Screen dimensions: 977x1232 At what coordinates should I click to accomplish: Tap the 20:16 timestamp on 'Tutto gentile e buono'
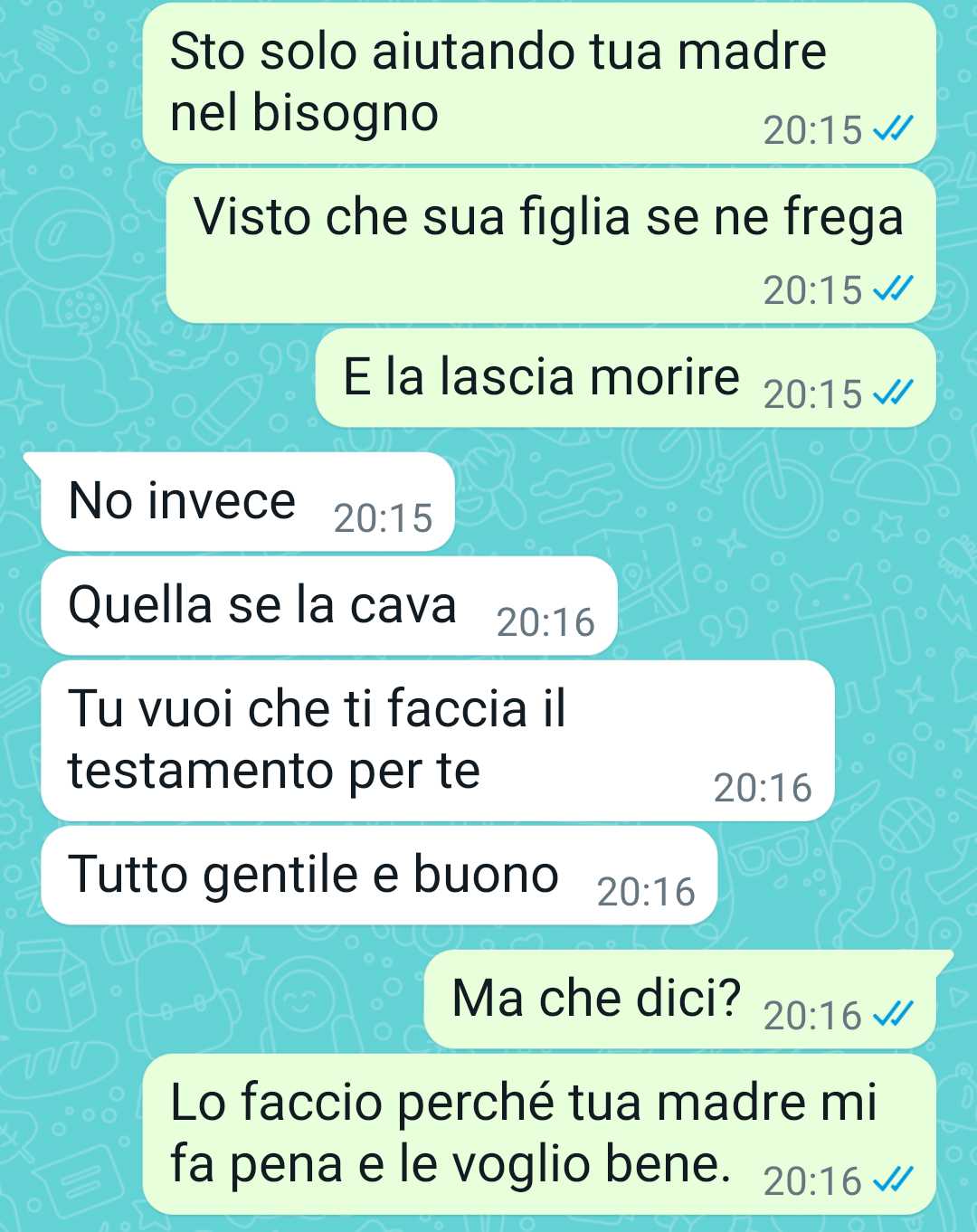tap(646, 892)
